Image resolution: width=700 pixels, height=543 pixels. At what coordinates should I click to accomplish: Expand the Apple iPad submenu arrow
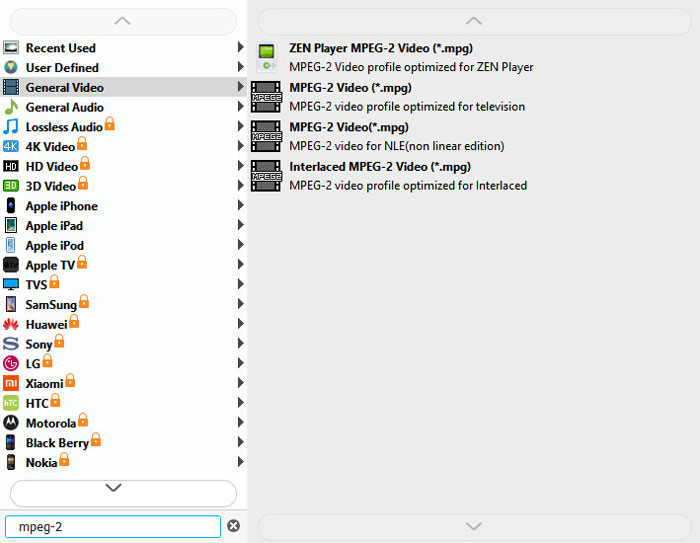[x=240, y=225]
